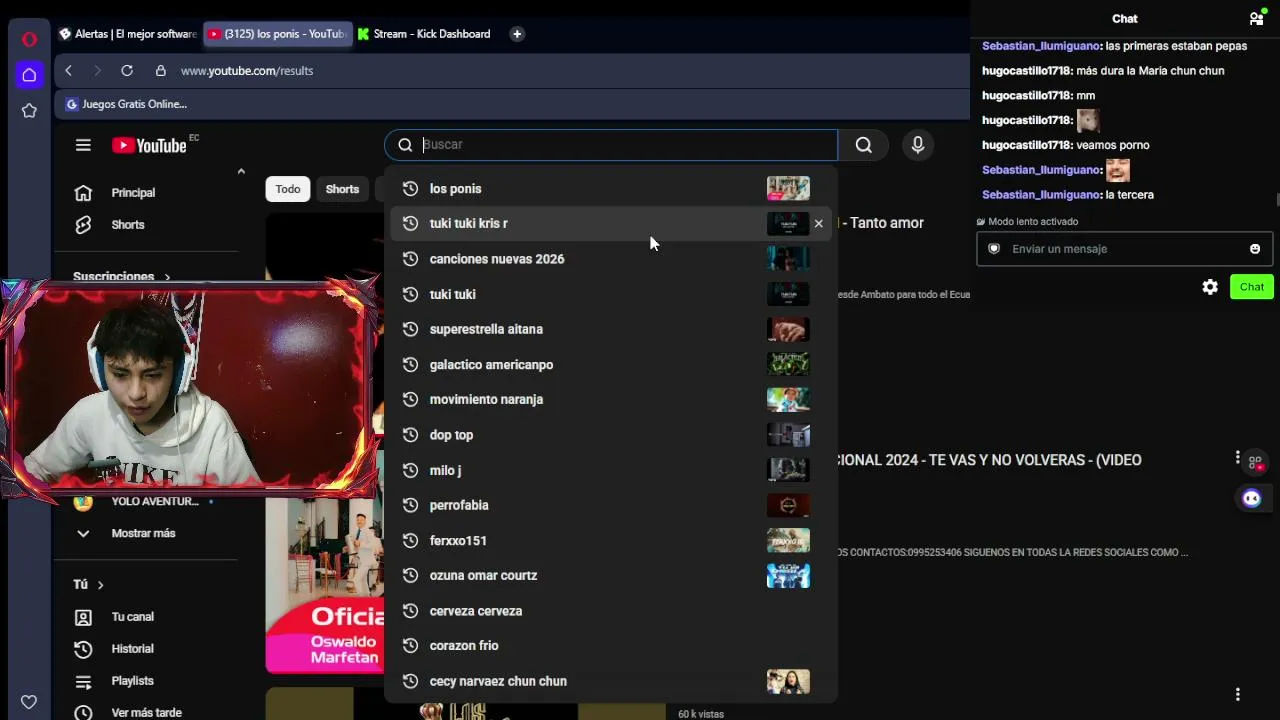Select the 'galactico americanpo' suggestion
Viewport: 1280px width, 720px height.
click(x=610, y=365)
